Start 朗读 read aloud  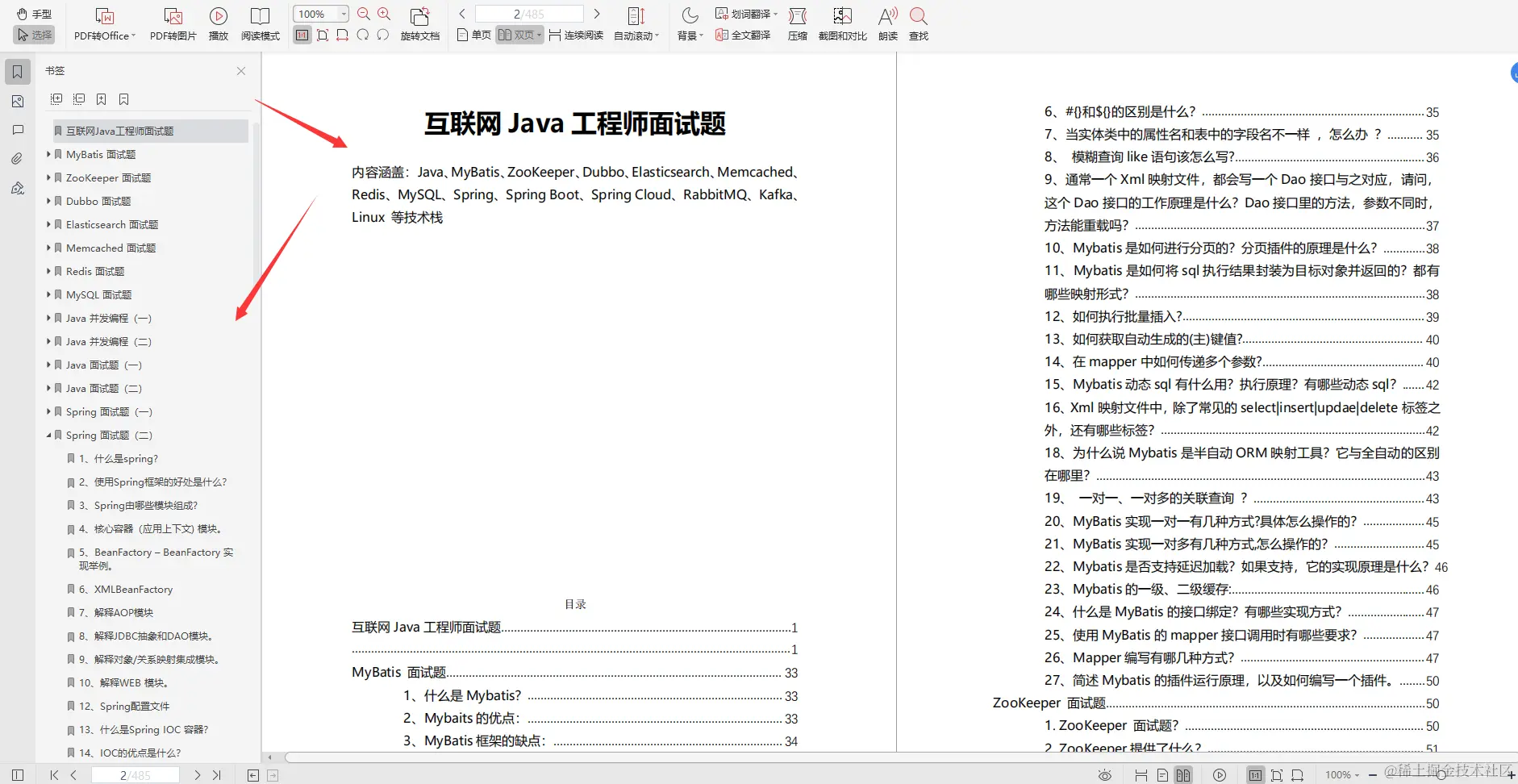[x=888, y=24]
